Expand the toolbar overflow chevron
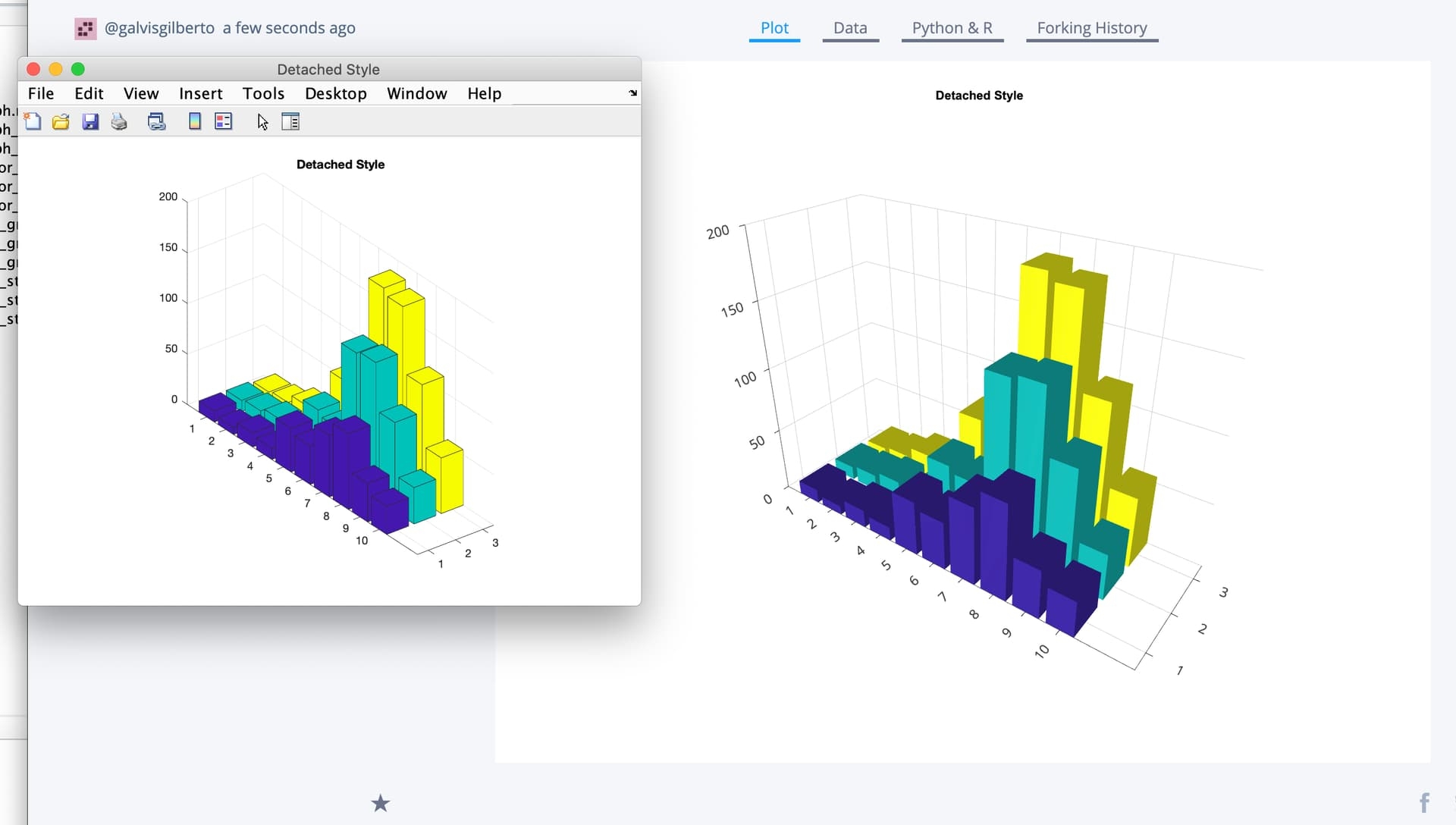The image size is (1456, 825). pyautogui.click(x=632, y=93)
